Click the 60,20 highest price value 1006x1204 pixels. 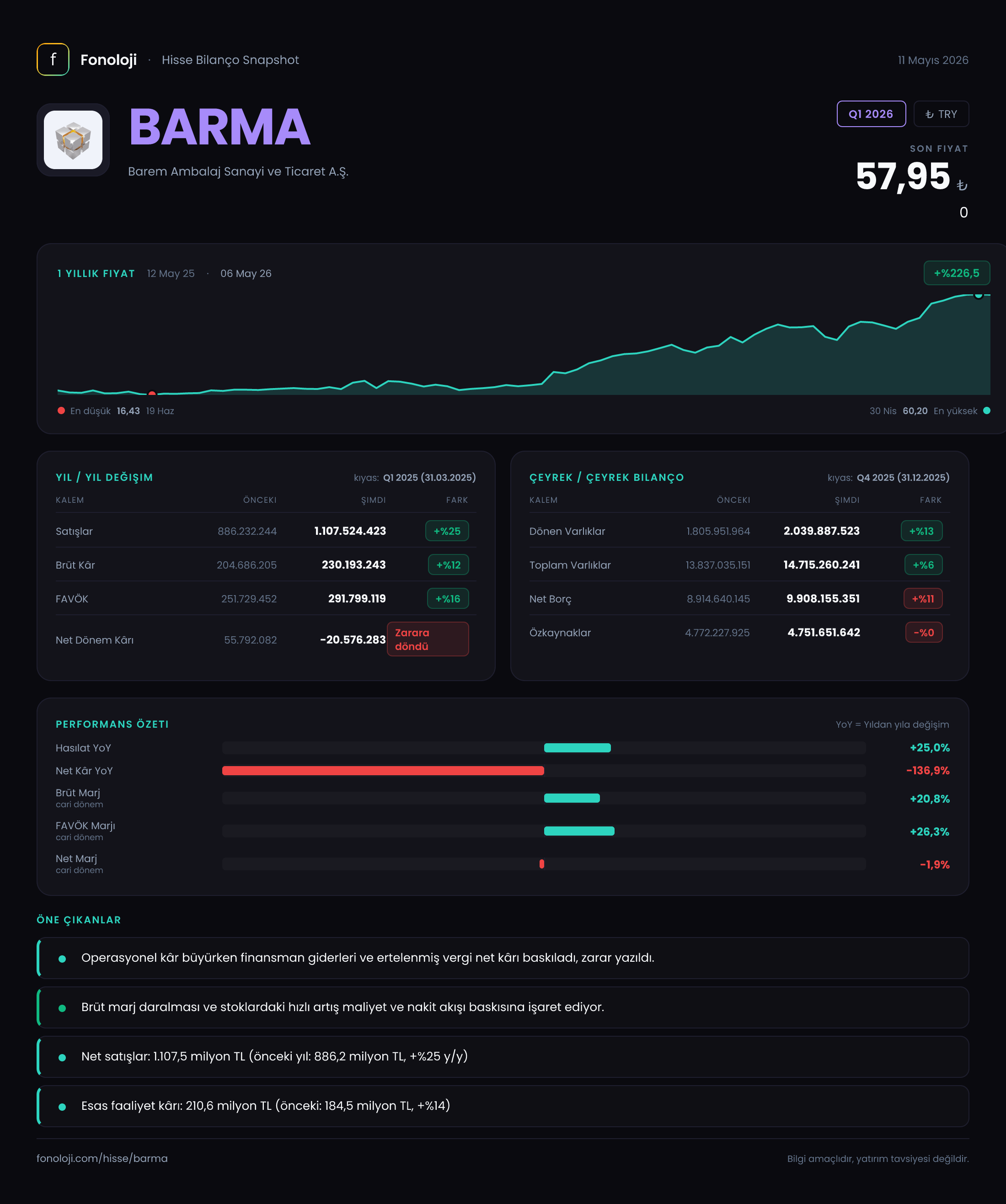915,410
